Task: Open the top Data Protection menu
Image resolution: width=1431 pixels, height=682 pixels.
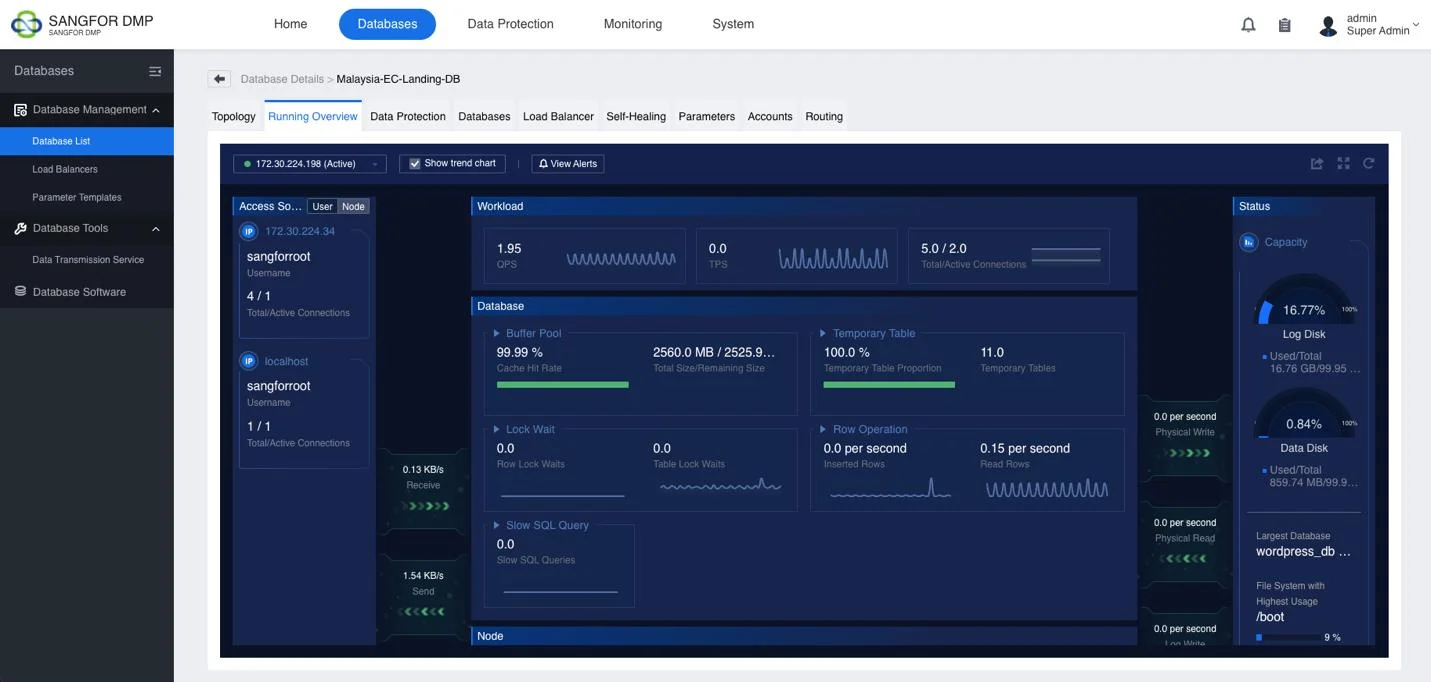Action: click(x=510, y=24)
